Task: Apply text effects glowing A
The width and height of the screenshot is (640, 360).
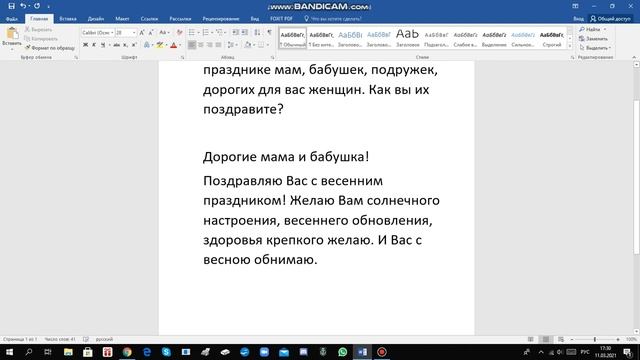Action: point(147,45)
